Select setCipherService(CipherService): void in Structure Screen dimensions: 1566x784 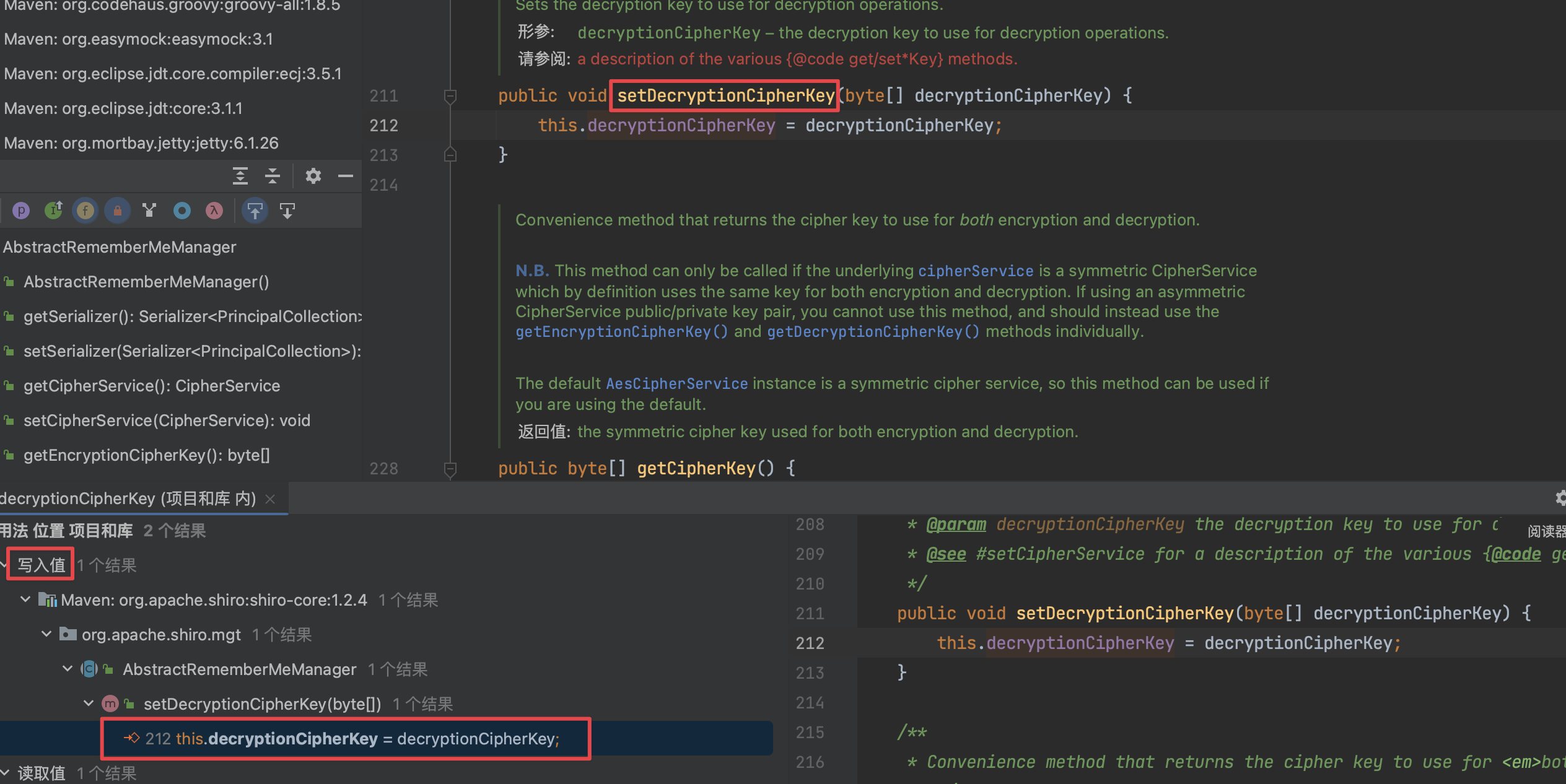point(167,420)
